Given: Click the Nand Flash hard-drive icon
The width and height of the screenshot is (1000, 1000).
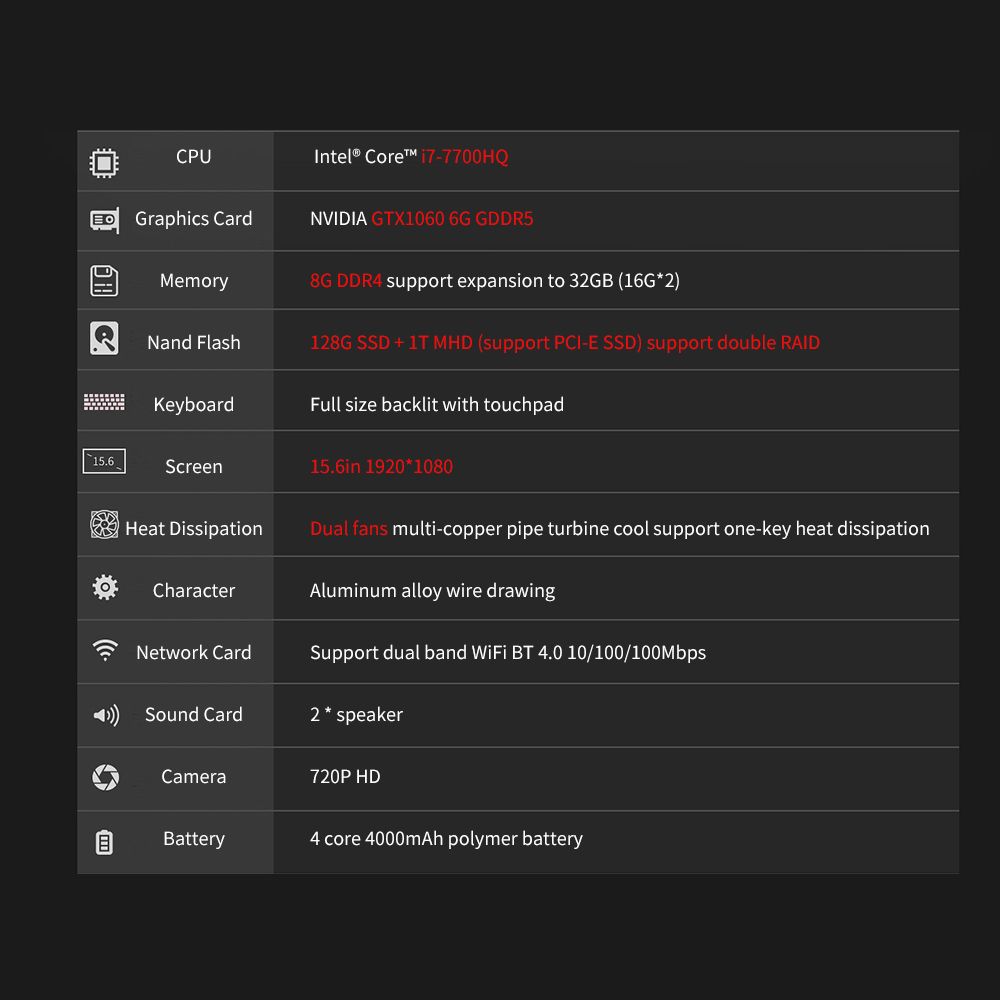Looking at the screenshot, I should click(104, 339).
